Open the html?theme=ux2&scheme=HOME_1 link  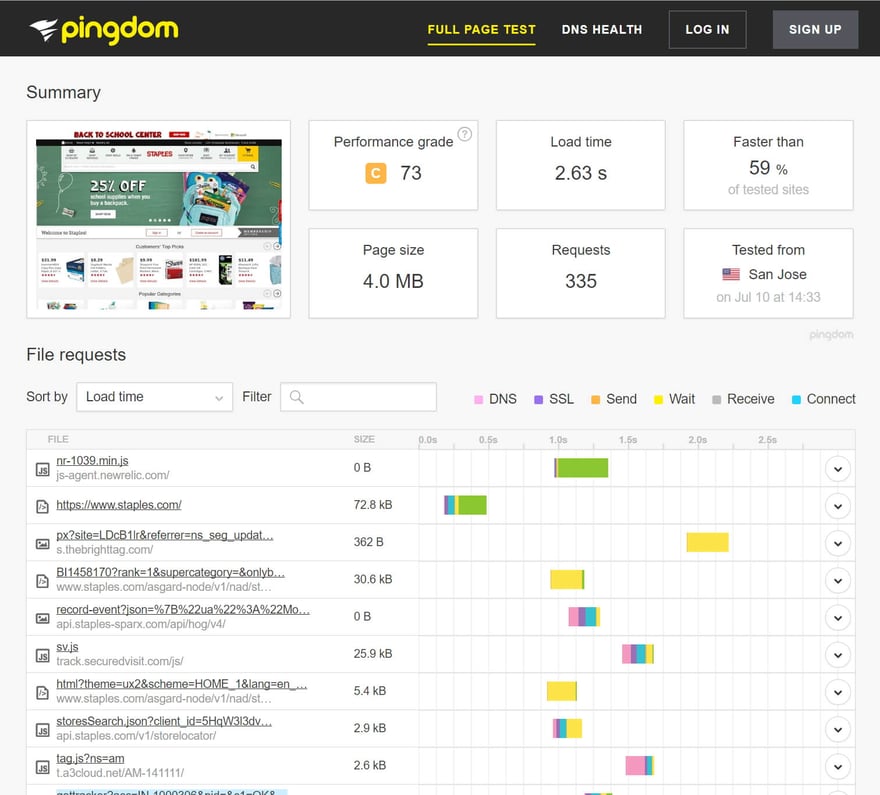pyautogui.click(x=182, y=684)
